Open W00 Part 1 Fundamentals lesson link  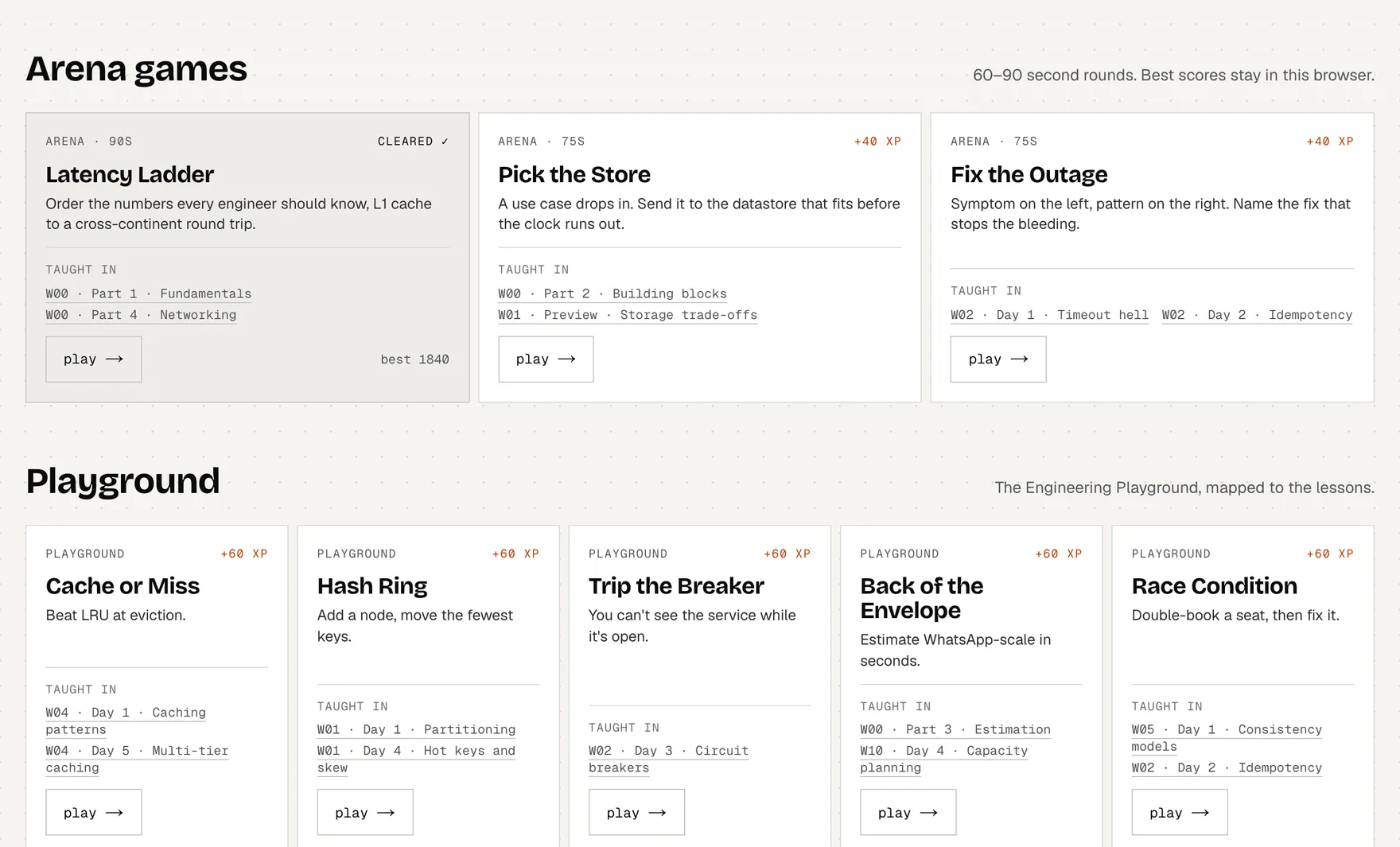(149, 293)
